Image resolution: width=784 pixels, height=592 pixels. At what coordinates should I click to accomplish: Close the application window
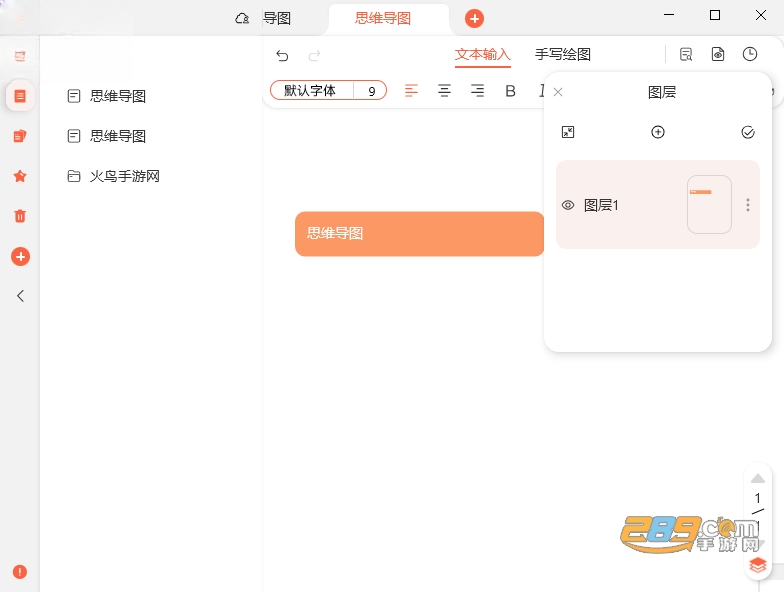click(760, 15)
